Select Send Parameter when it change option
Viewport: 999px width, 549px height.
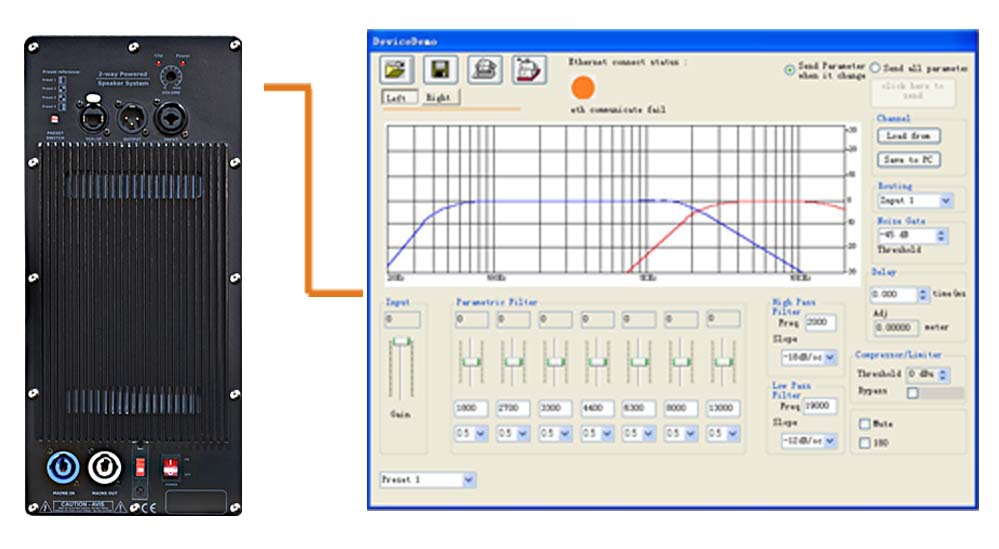pos(789,70)
